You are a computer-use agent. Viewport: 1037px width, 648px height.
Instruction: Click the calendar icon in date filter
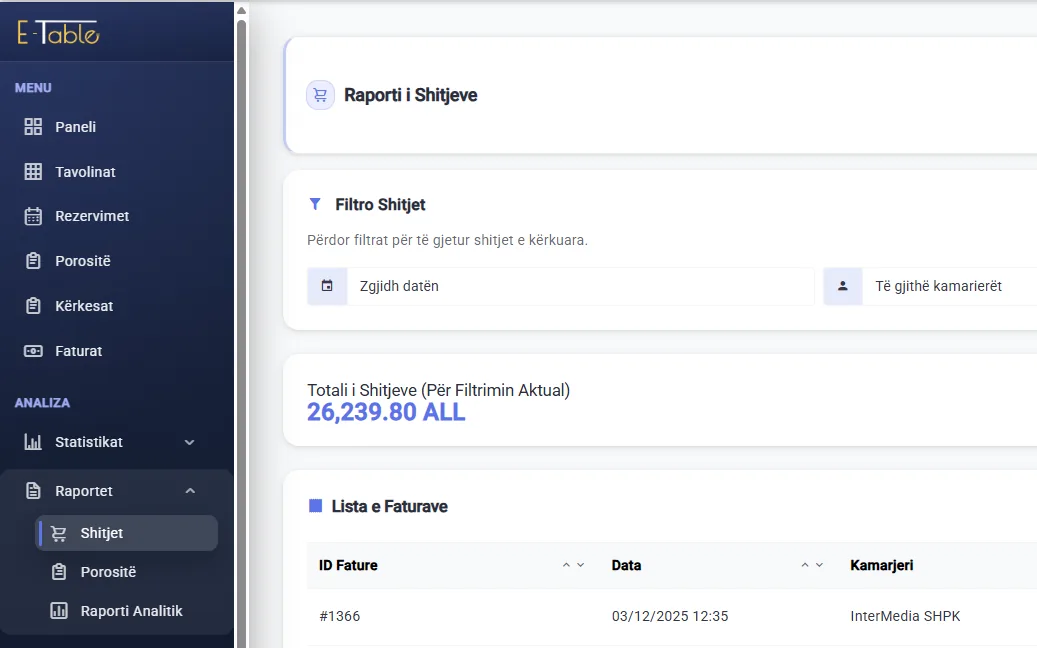[x=327, y=286]
